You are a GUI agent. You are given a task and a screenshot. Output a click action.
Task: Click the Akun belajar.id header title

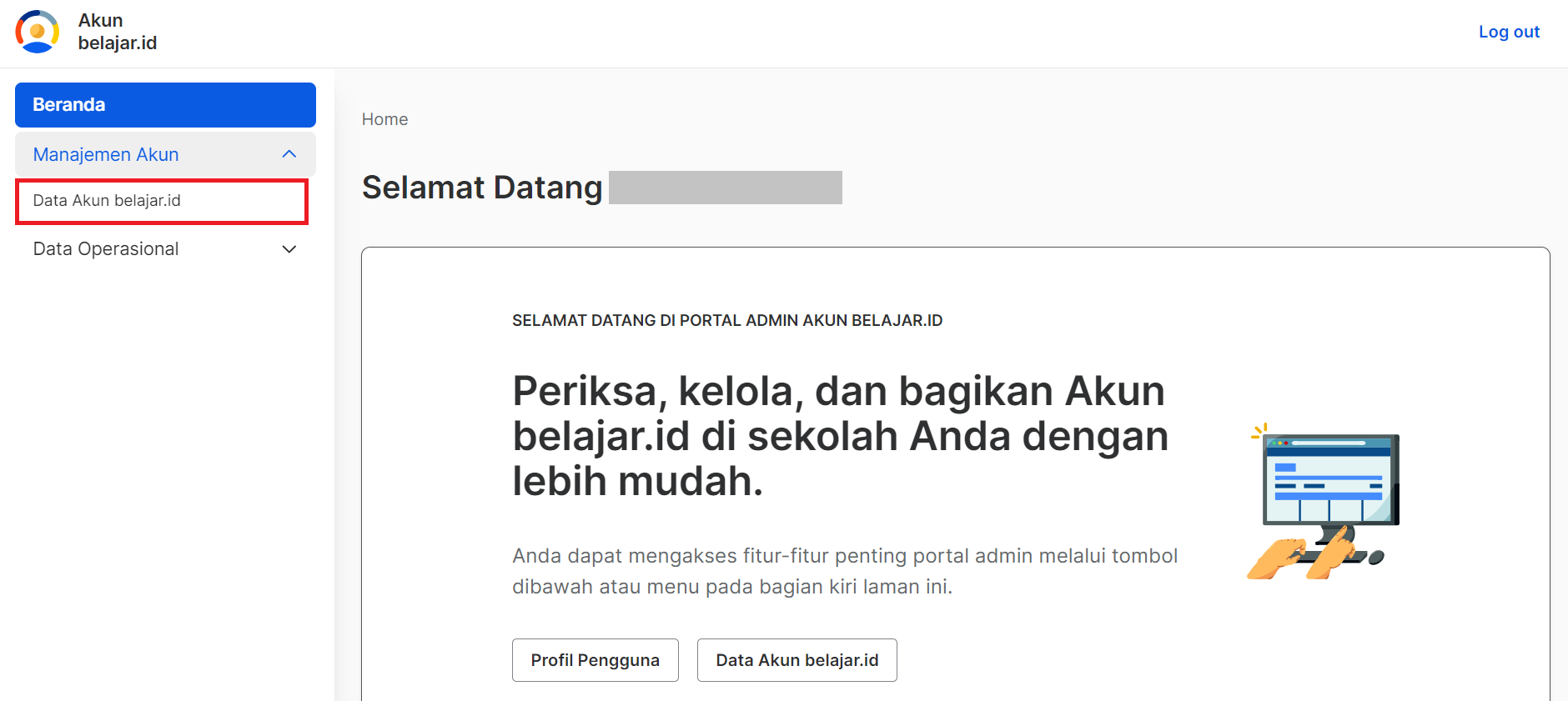click(x=118, y=32)
